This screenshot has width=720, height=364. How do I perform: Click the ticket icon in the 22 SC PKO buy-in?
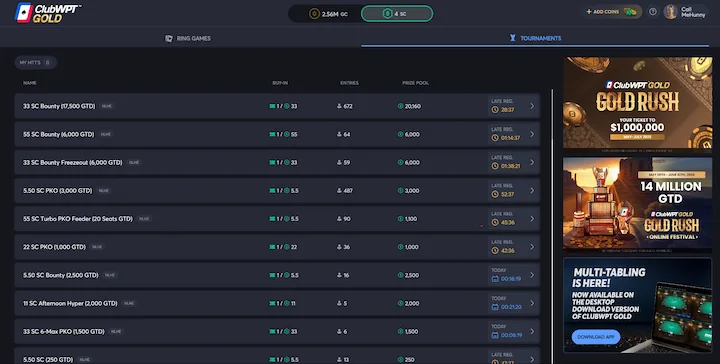[x=272, y=247]
